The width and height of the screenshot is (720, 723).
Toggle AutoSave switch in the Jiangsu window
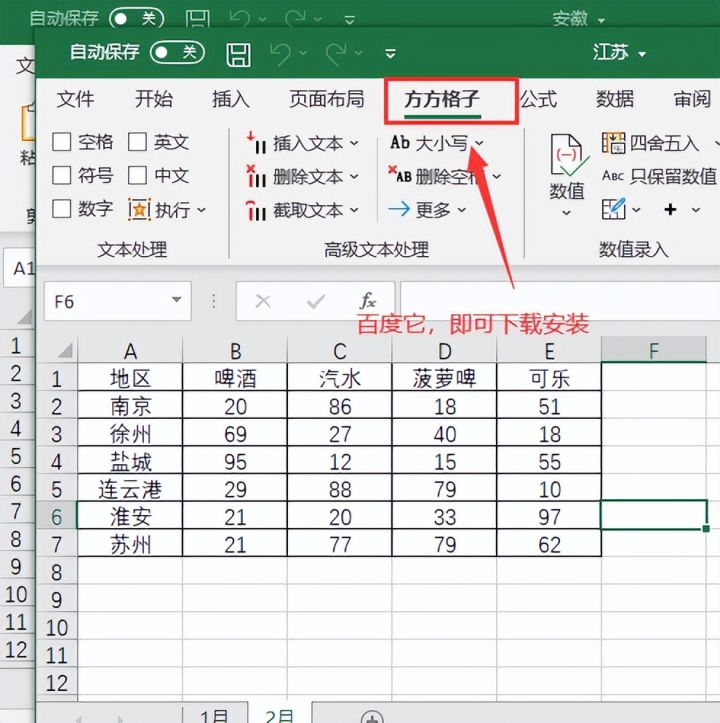click(x=177, y=52)
